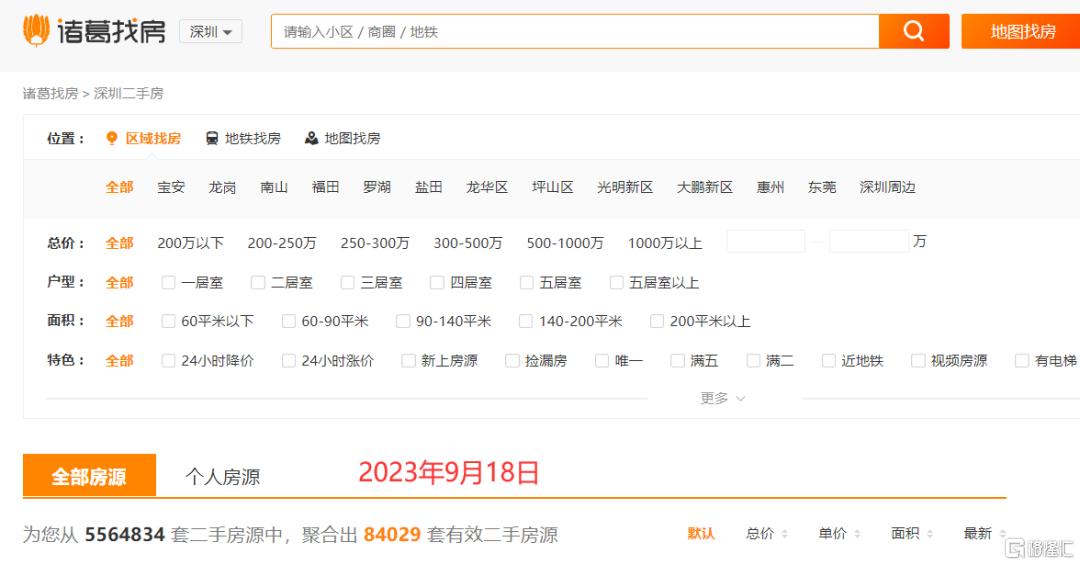
Task: Open the 深圳 city selector dropdown
Action: tap(211, 32)
